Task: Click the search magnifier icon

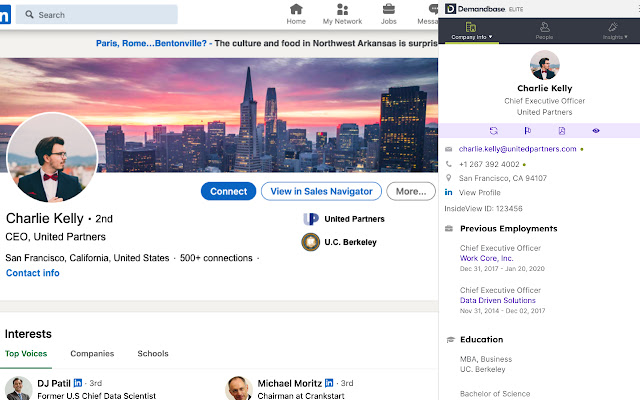Action: pyautogui.click(x=29, y=15)
